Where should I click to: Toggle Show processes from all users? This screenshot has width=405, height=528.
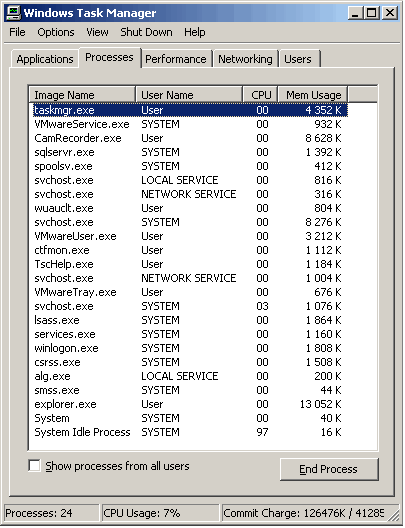click(34, 466)
